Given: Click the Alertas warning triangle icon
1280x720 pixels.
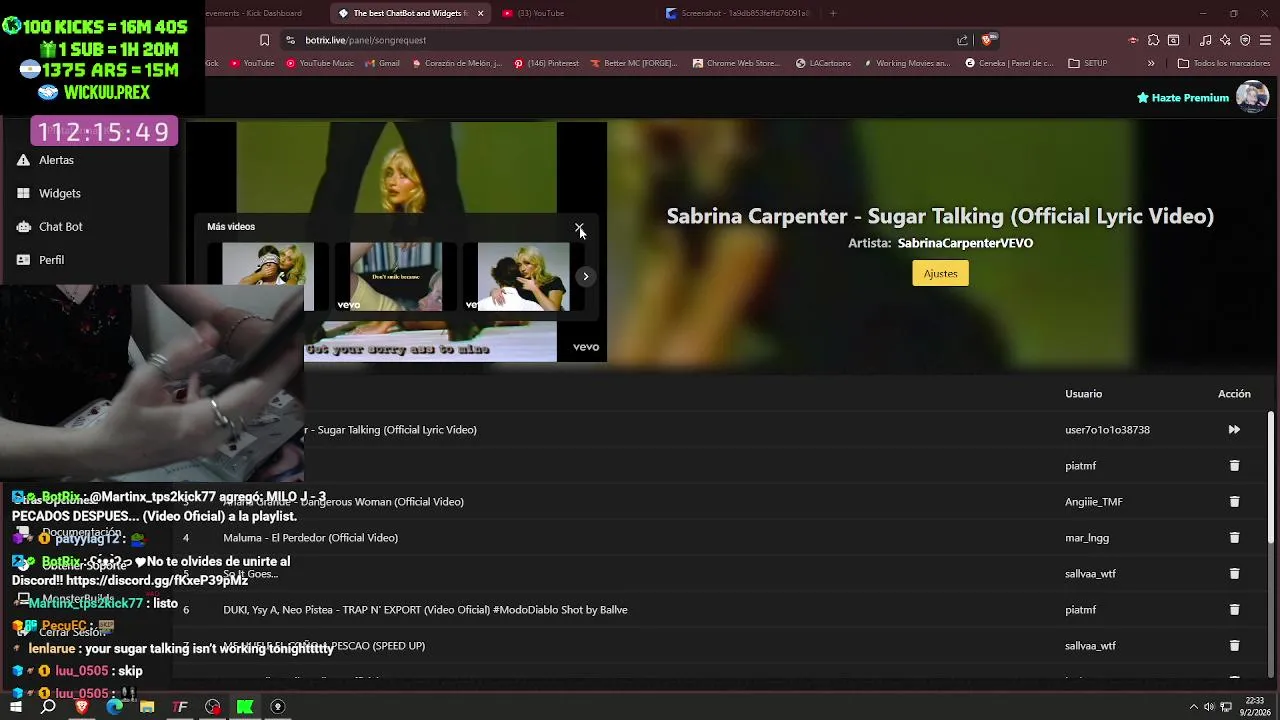Looking at the screenshot, I should pos(23,160).
